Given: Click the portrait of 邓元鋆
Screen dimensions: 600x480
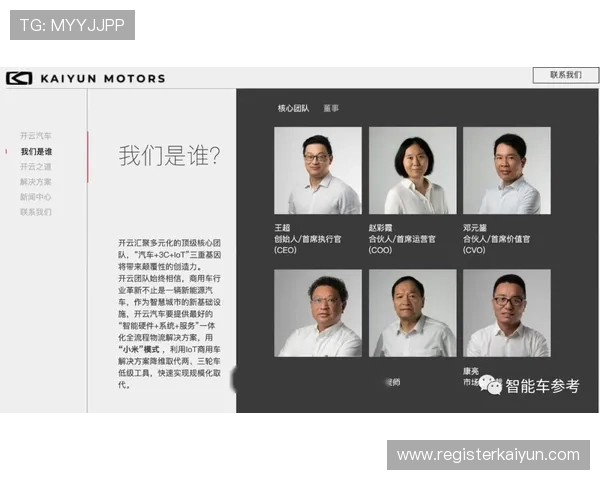Looking at the screenshot, I should point(507,170).
